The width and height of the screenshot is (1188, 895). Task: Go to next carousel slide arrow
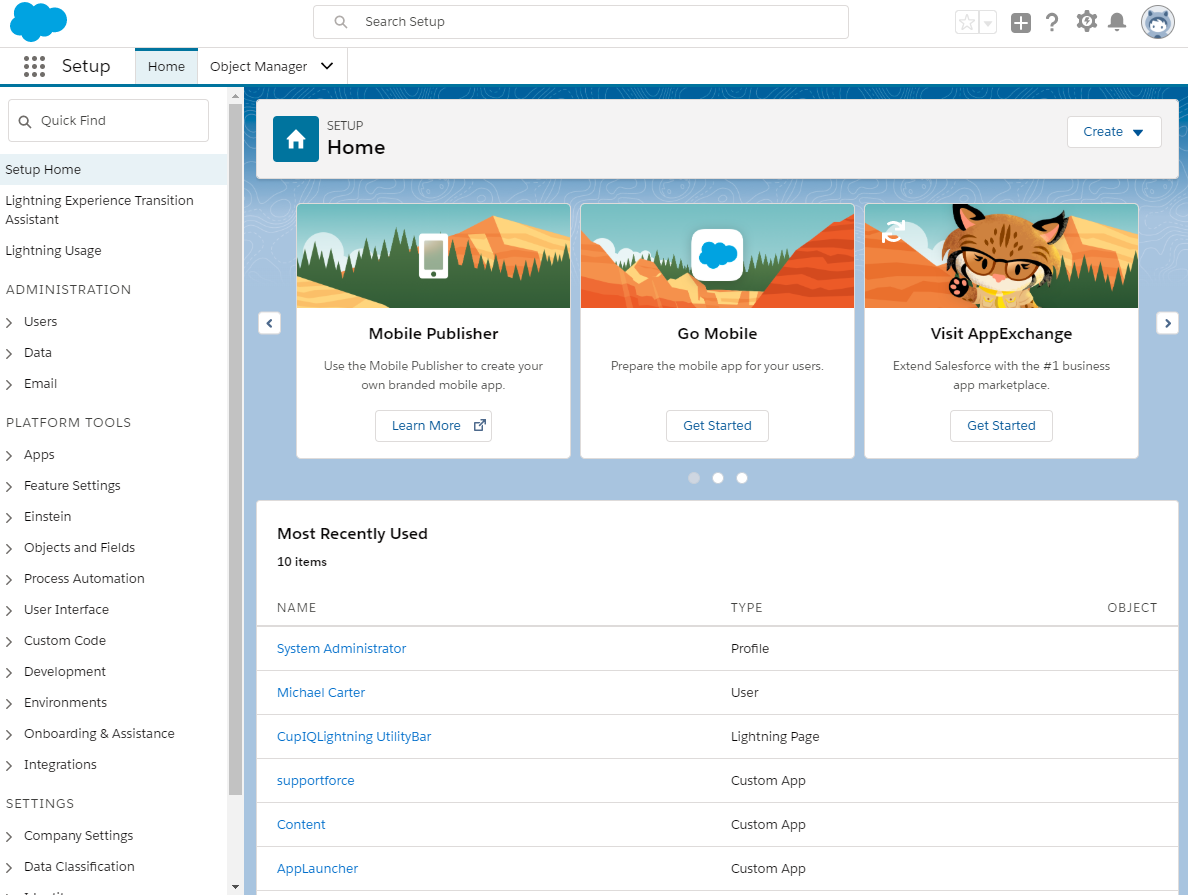1168,323
